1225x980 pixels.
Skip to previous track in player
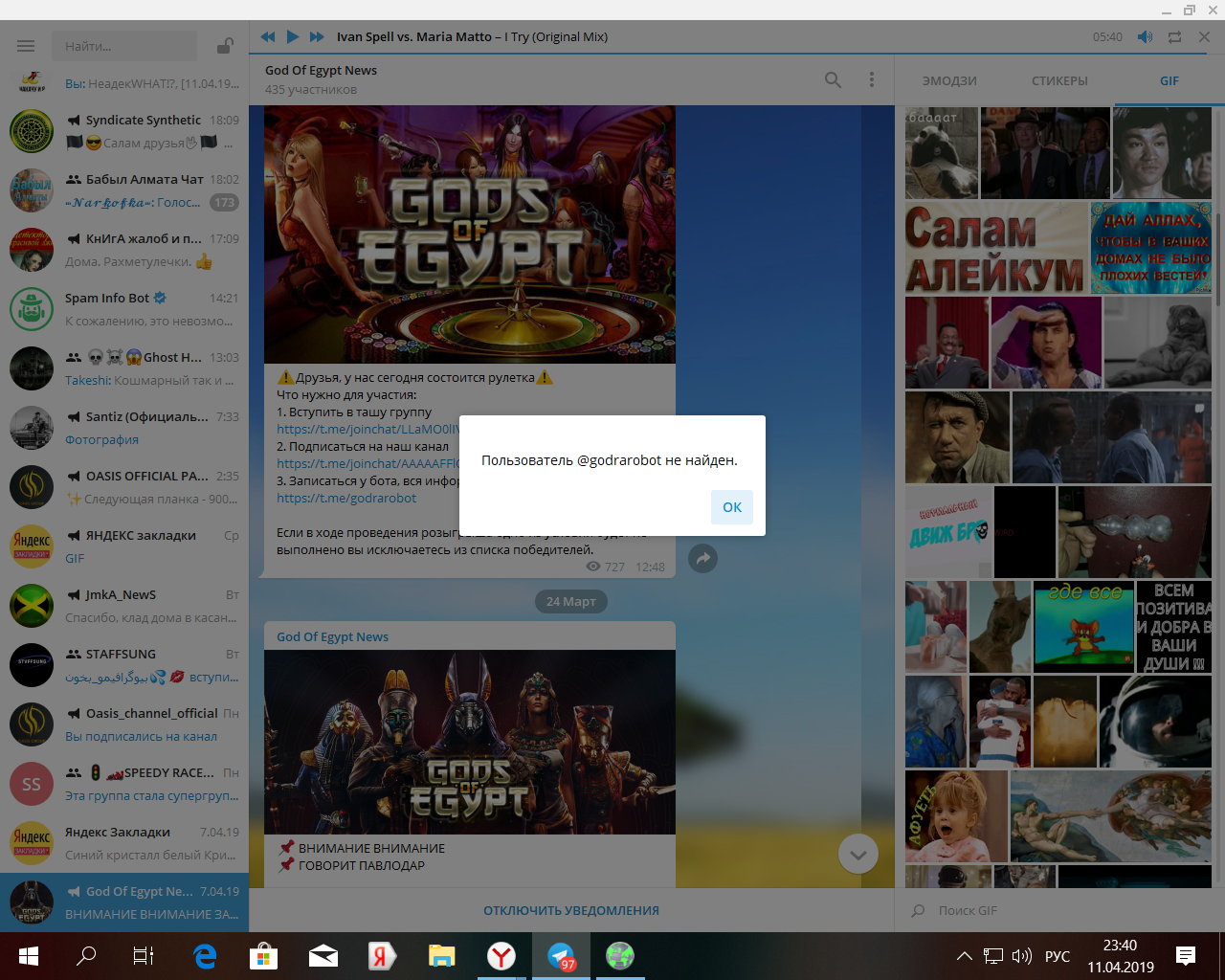268,37
